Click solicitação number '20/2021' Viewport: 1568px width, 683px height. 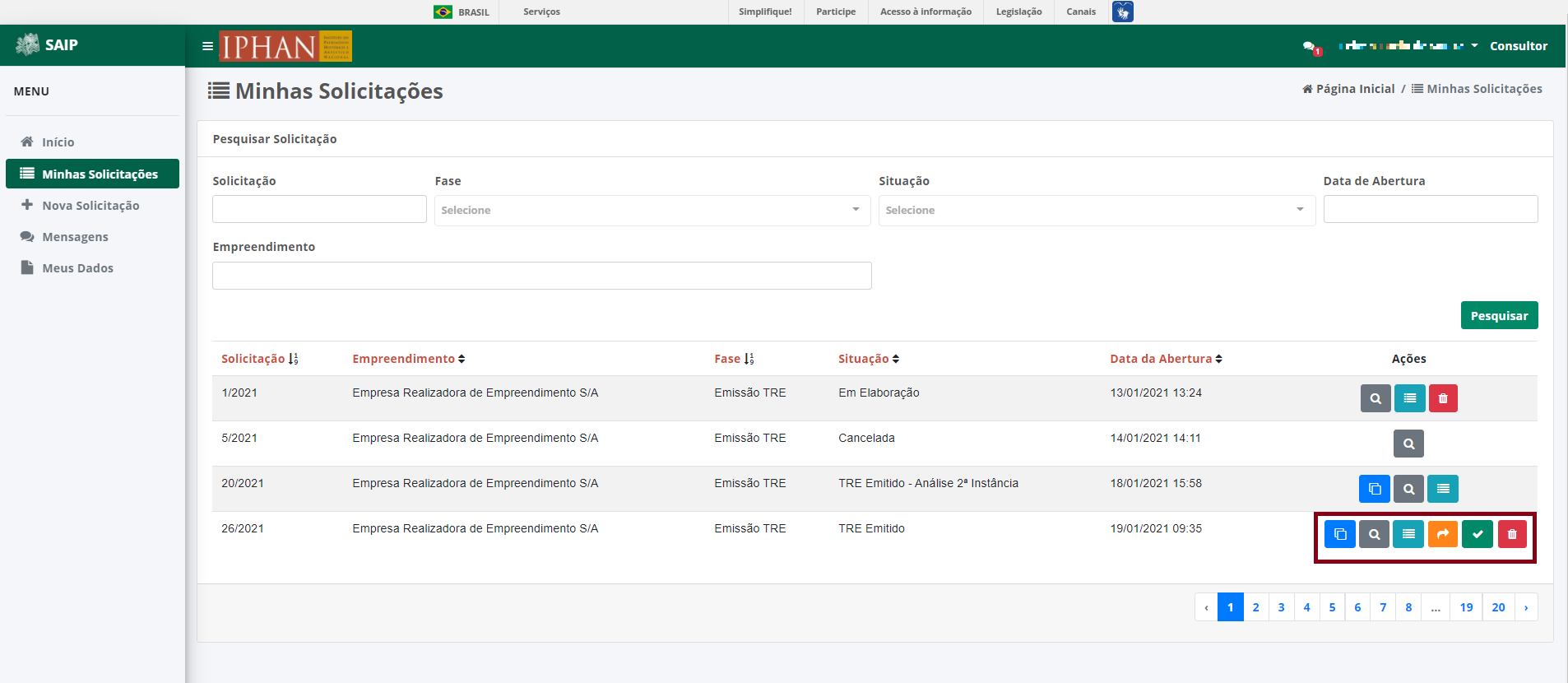243,483
